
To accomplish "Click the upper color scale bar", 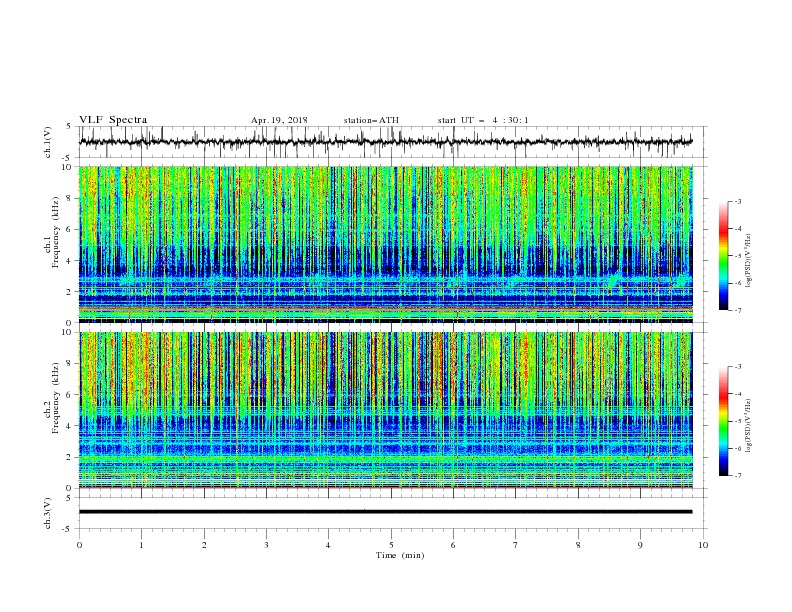I will click(724, 256).
